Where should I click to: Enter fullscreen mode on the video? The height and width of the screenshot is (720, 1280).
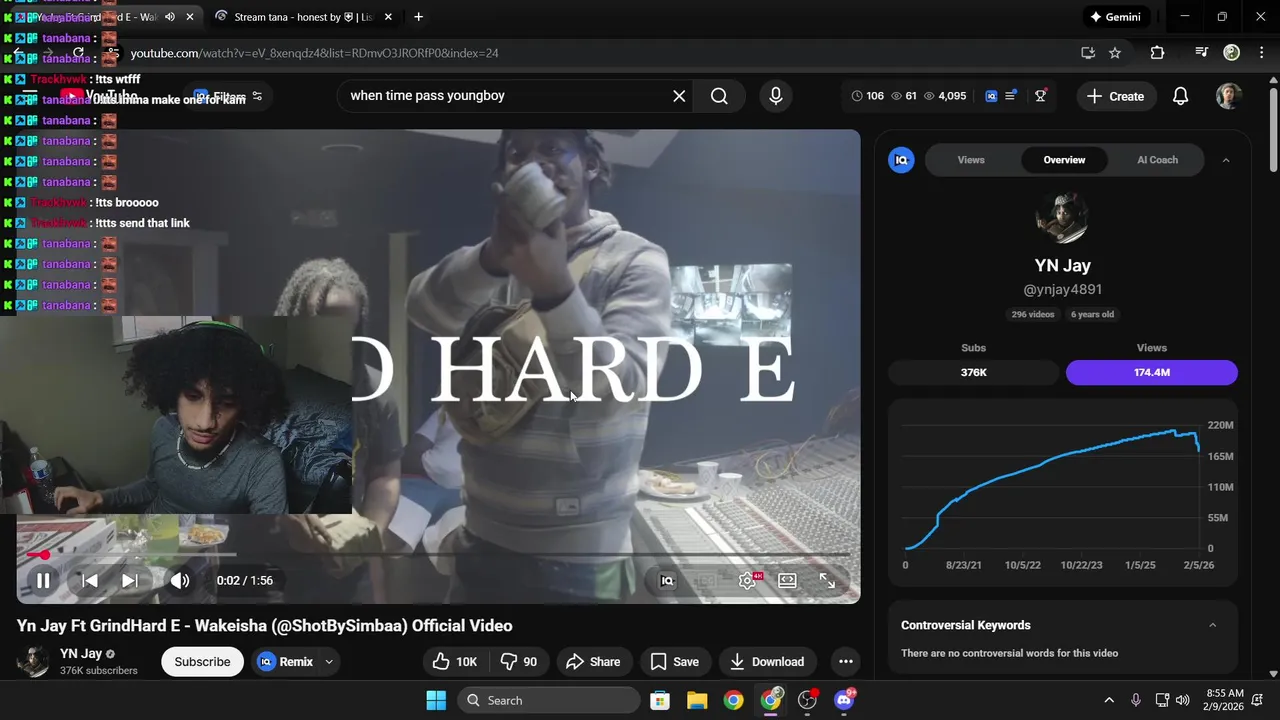827,580
